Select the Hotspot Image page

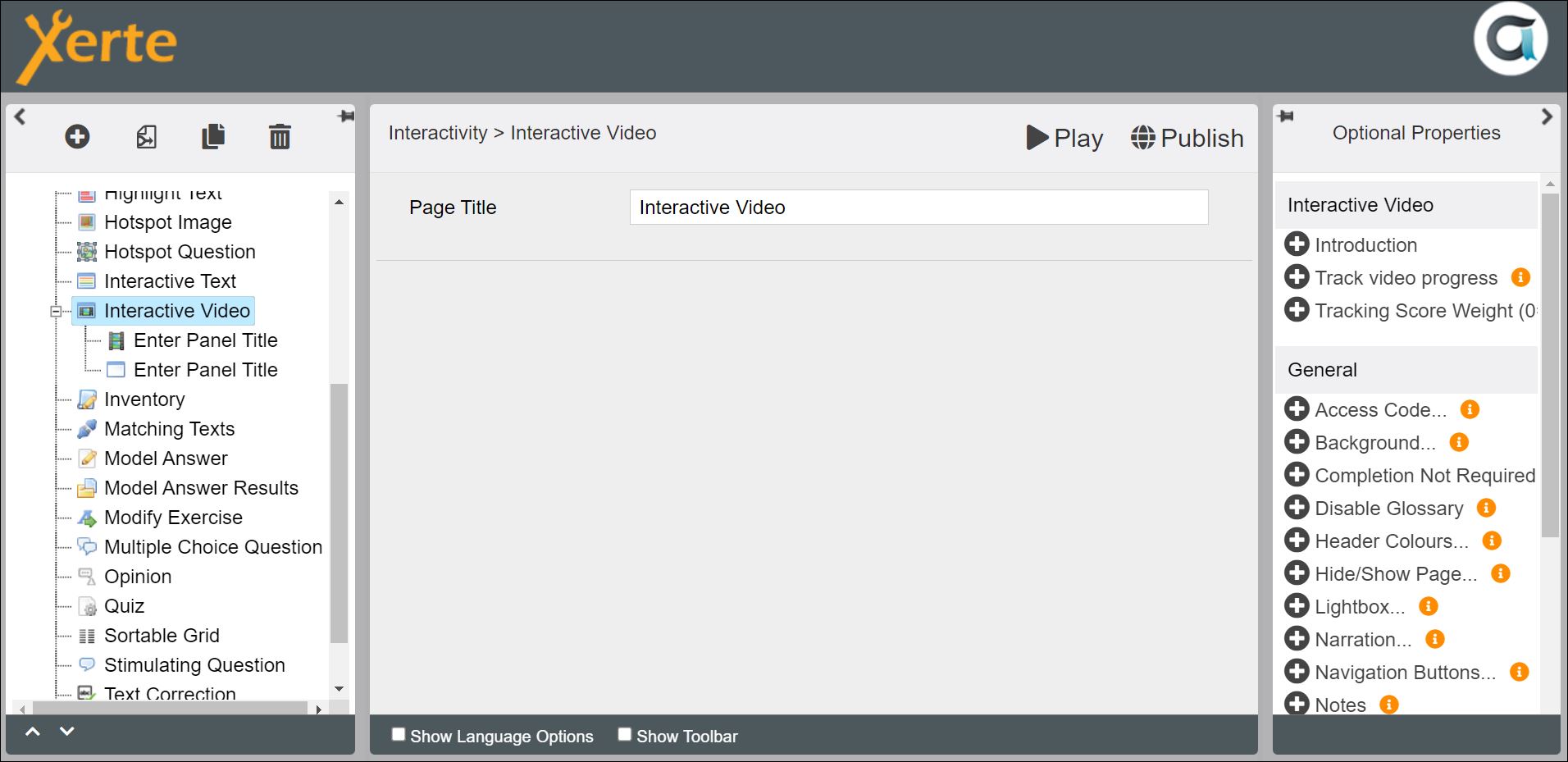click(x=167, y=222)
